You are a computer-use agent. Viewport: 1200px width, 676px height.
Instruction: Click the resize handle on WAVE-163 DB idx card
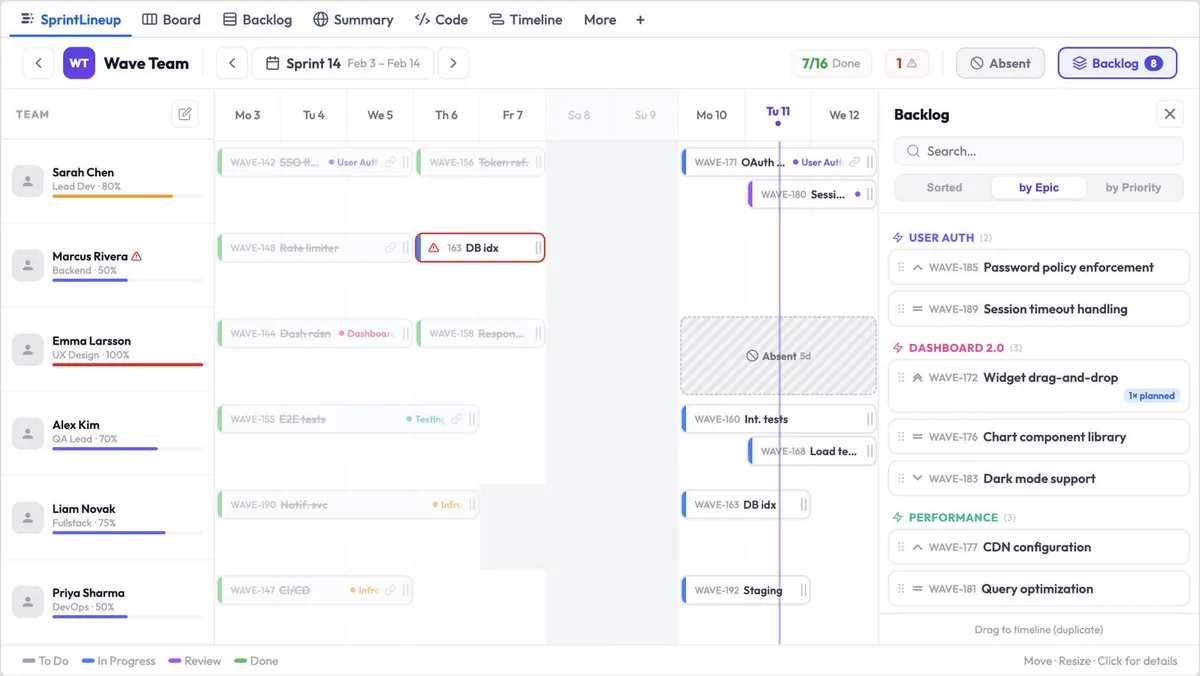click(x=803, y=505)
